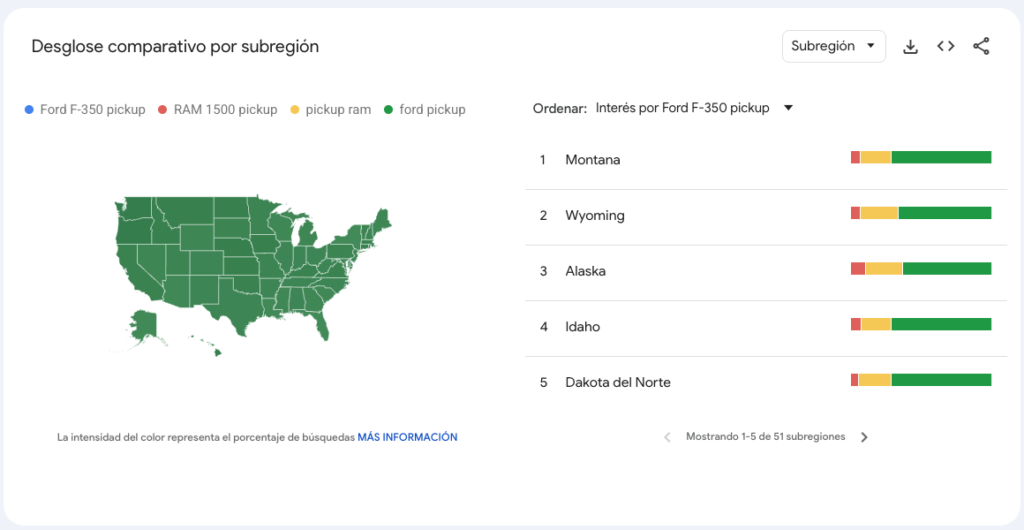
Task: Open the Subregión dropdown
Action: click(833, 46)
